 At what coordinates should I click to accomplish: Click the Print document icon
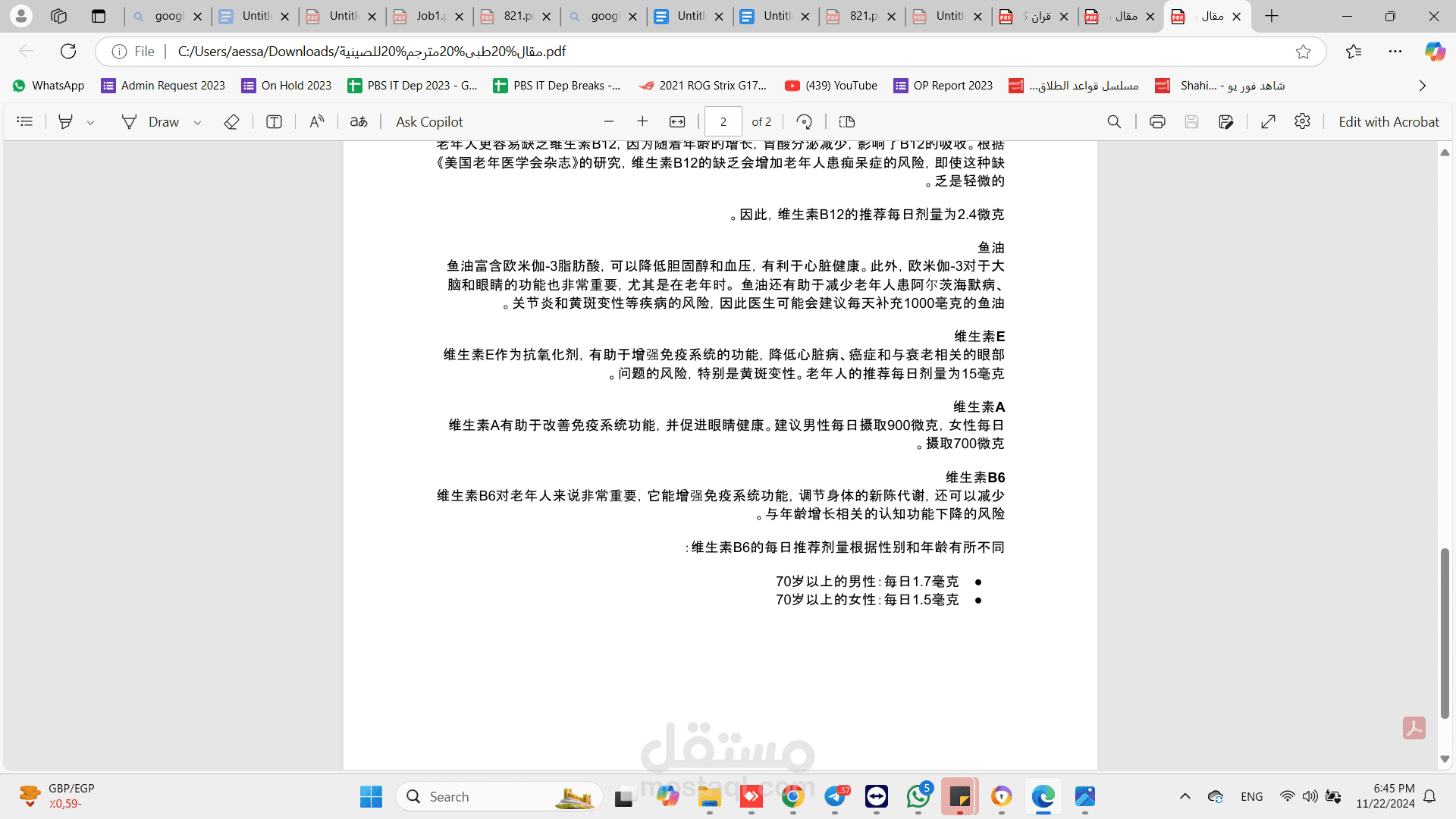pyautogui.click(x=1157, y=121)
